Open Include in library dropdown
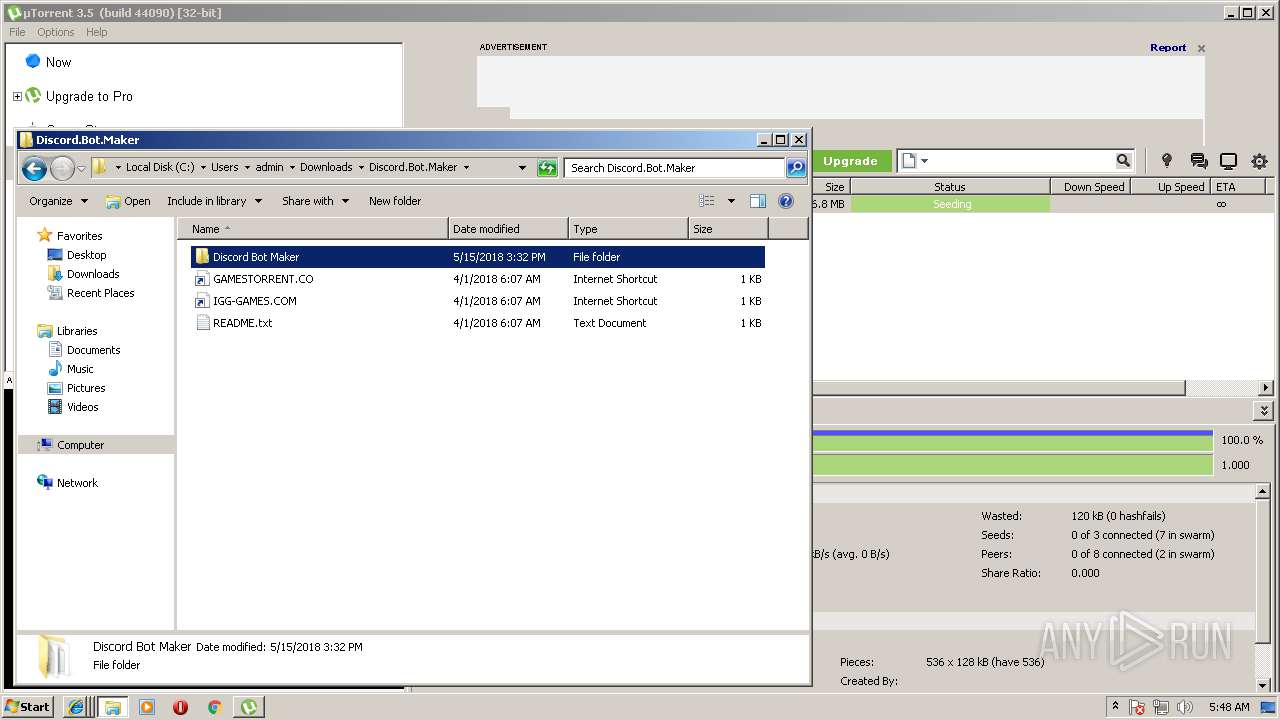This screenshot has width=1280, height=720. point(214,201)
